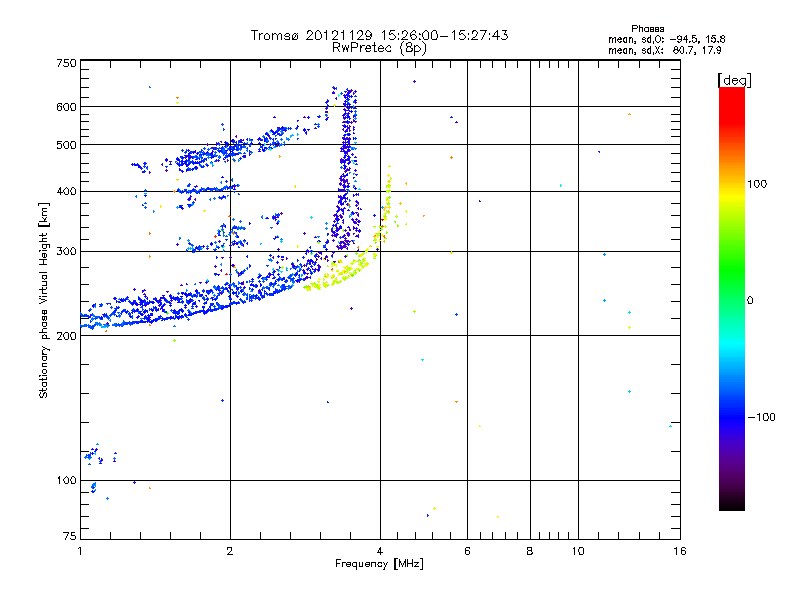Click the colorbar label 100 deg
The image size is (800, 600).
tap(757, 184)
